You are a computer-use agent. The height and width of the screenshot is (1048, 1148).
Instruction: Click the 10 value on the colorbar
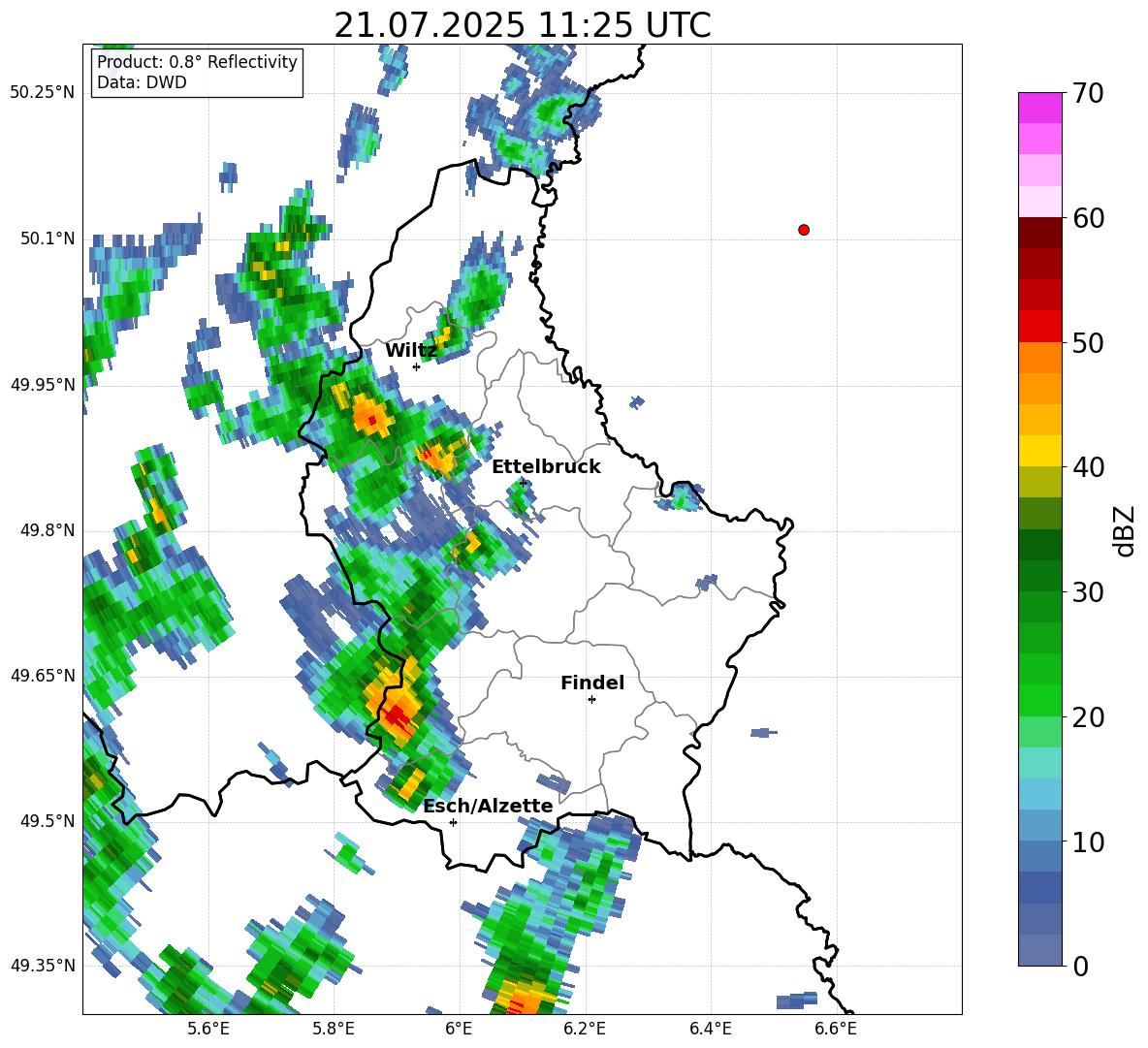1088,842
